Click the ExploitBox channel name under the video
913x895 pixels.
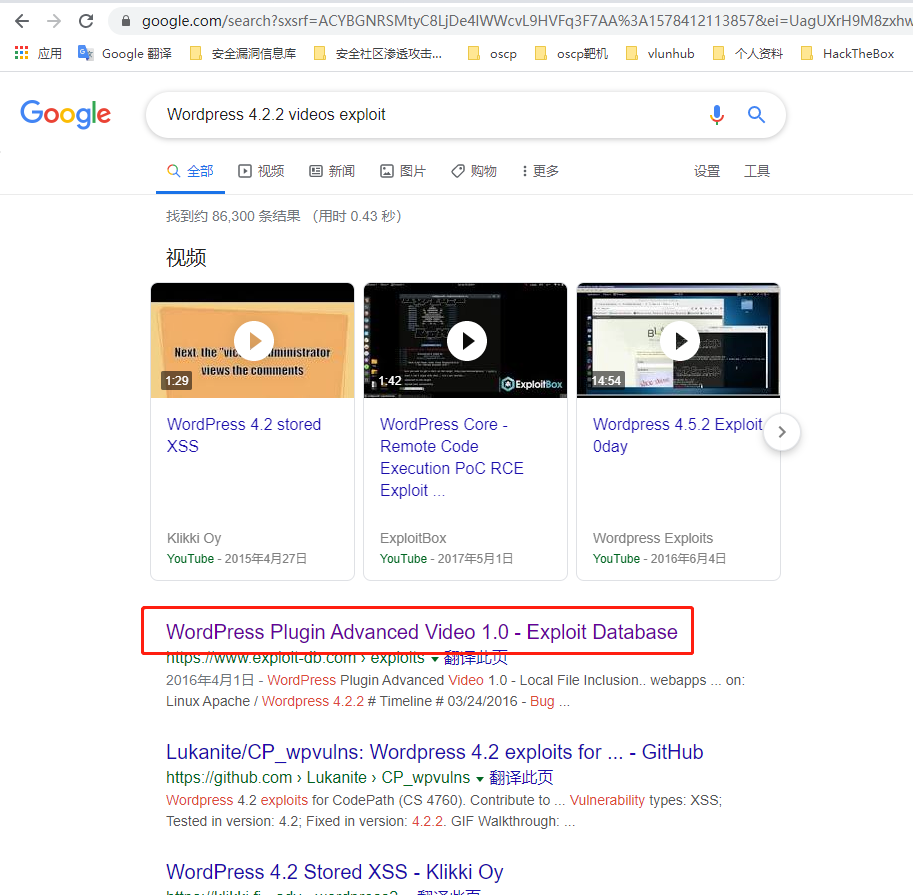(413, 538)
